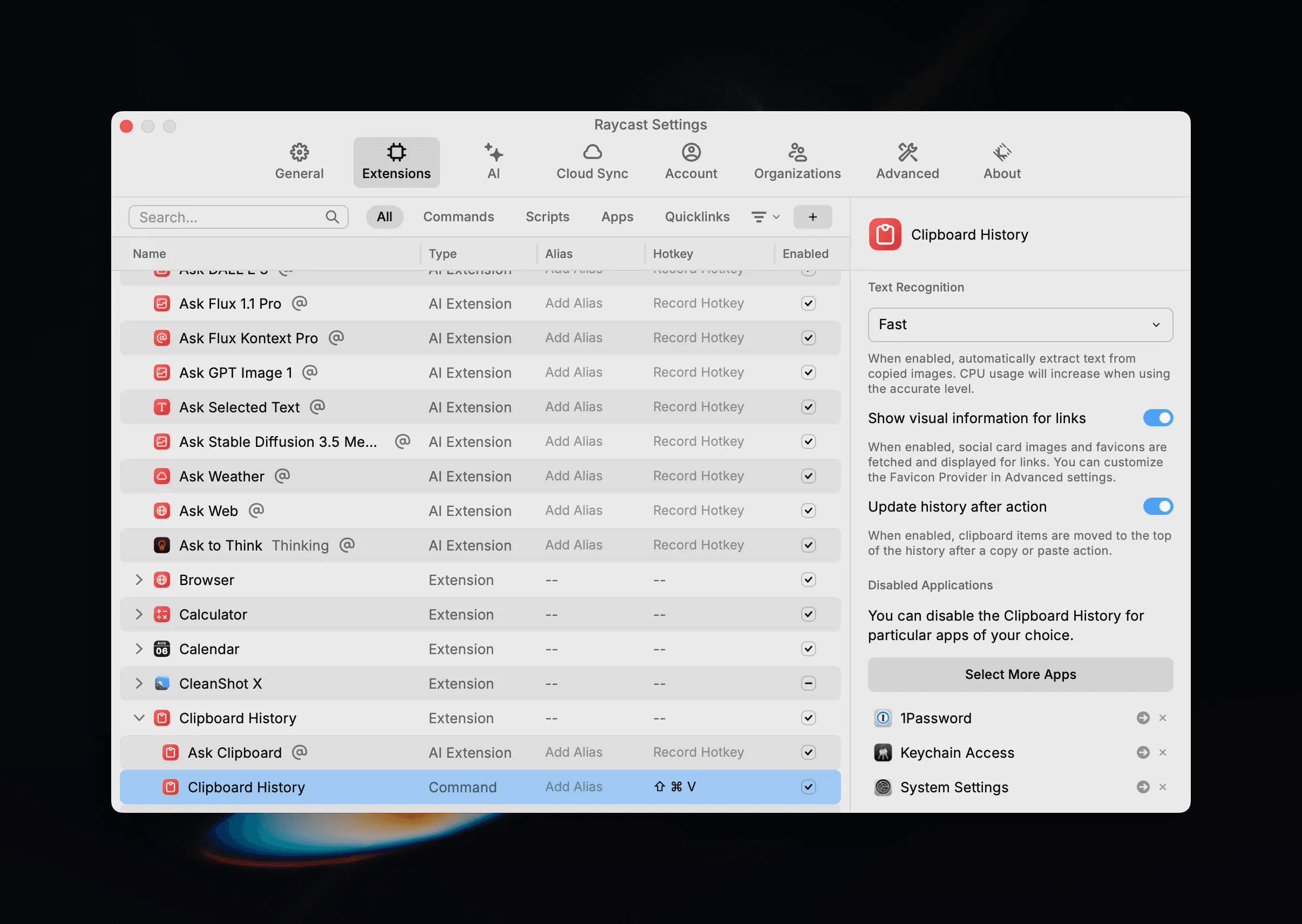Viewport: 1302px width, 924px height.
Task: Expand the Calculator extension row
Action: point(138,614)
